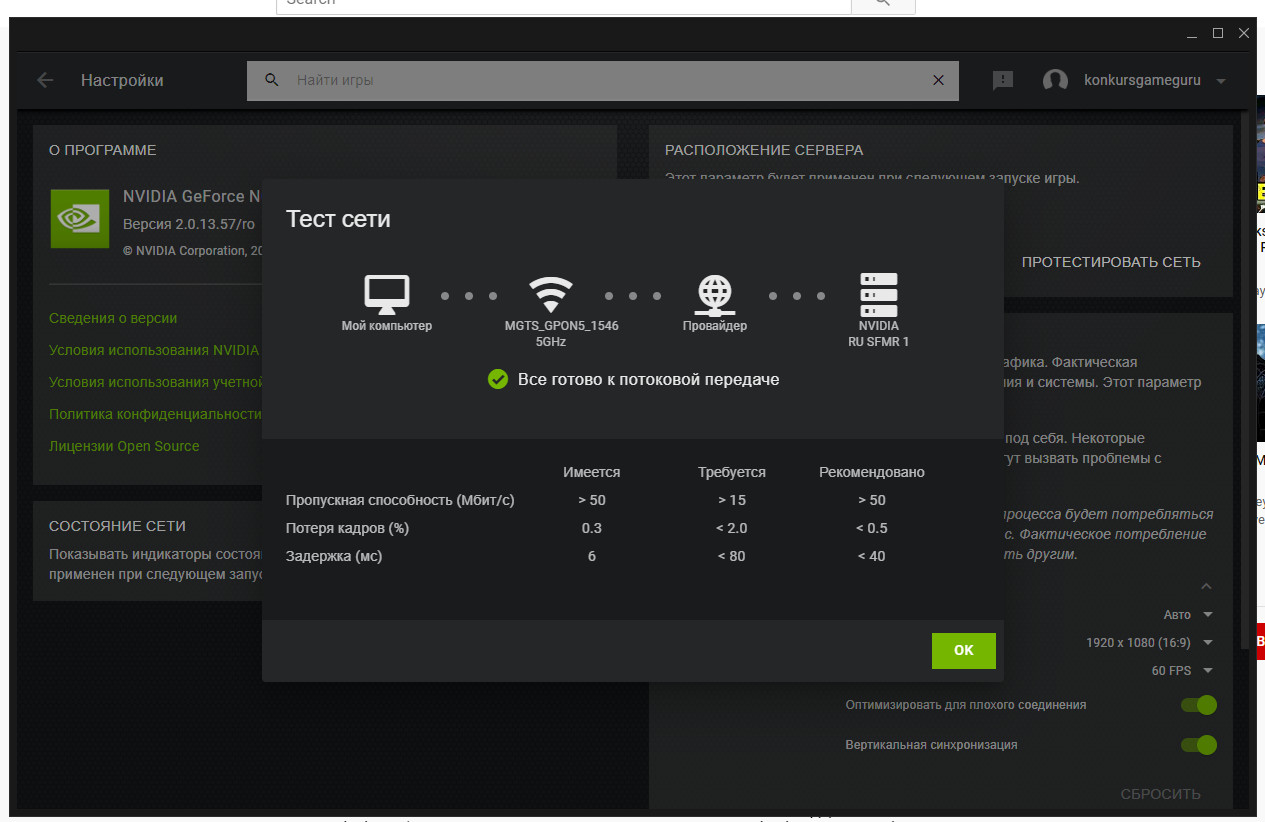
Task: Click the konkursgameguru username
Action: click(x=1142, y=80)
